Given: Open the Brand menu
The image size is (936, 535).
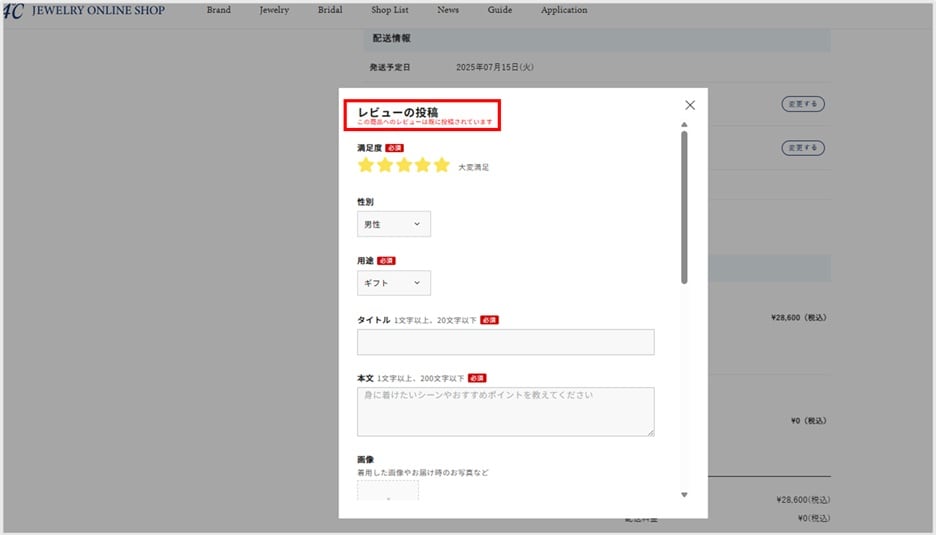Looking at the screenshot, I should pyautogui.click(x=218, y=10).
